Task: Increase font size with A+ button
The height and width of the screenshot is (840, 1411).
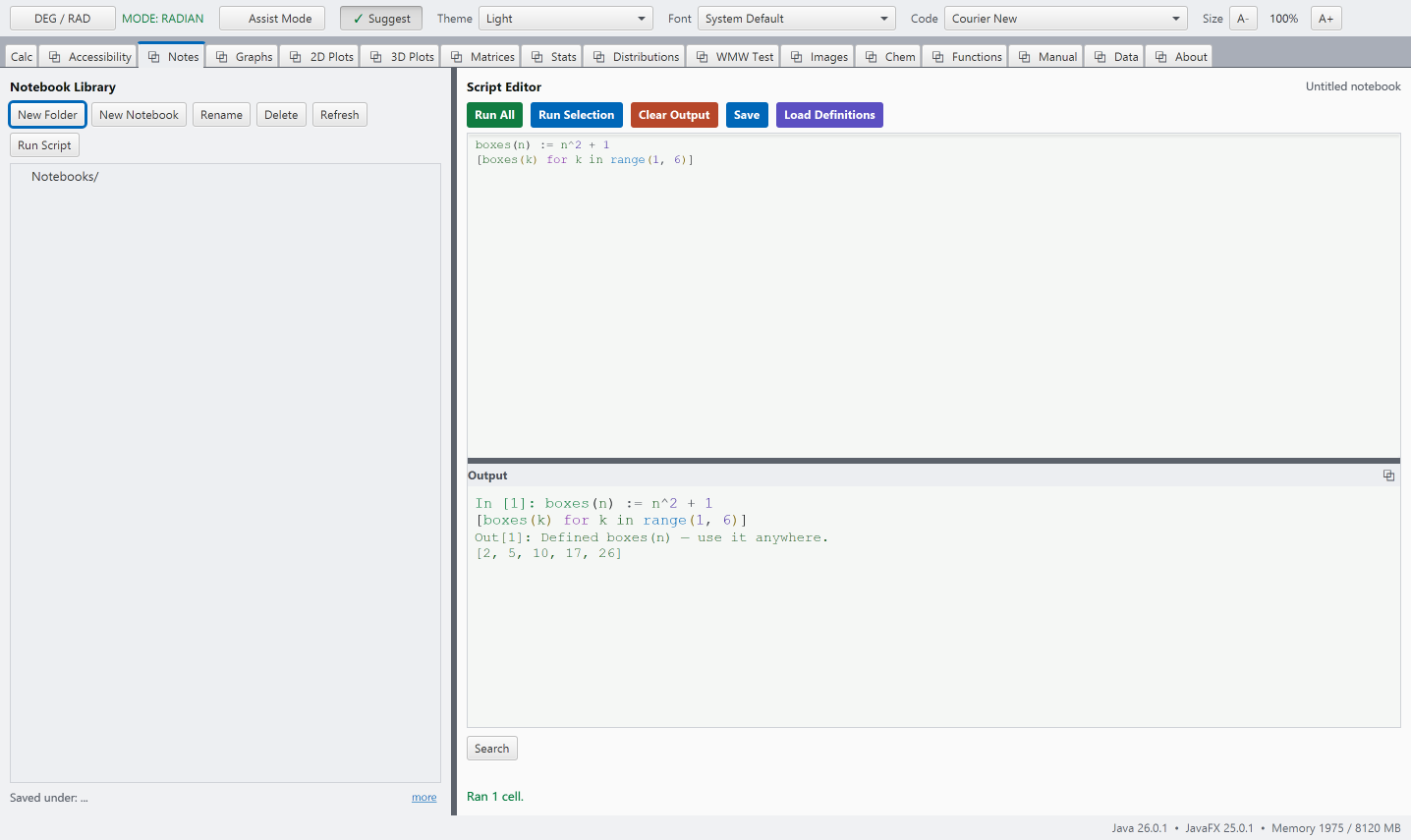Action: pos(1326,19)
